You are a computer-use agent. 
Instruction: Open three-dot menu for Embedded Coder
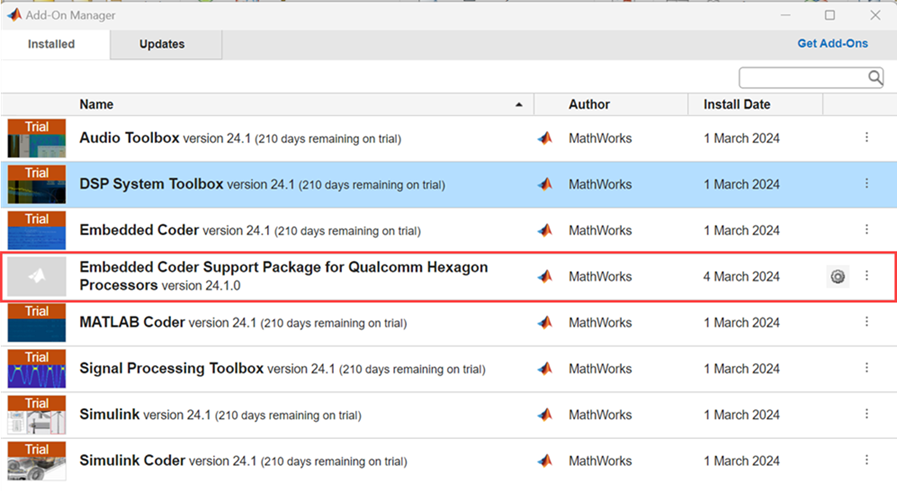point(867,230)
